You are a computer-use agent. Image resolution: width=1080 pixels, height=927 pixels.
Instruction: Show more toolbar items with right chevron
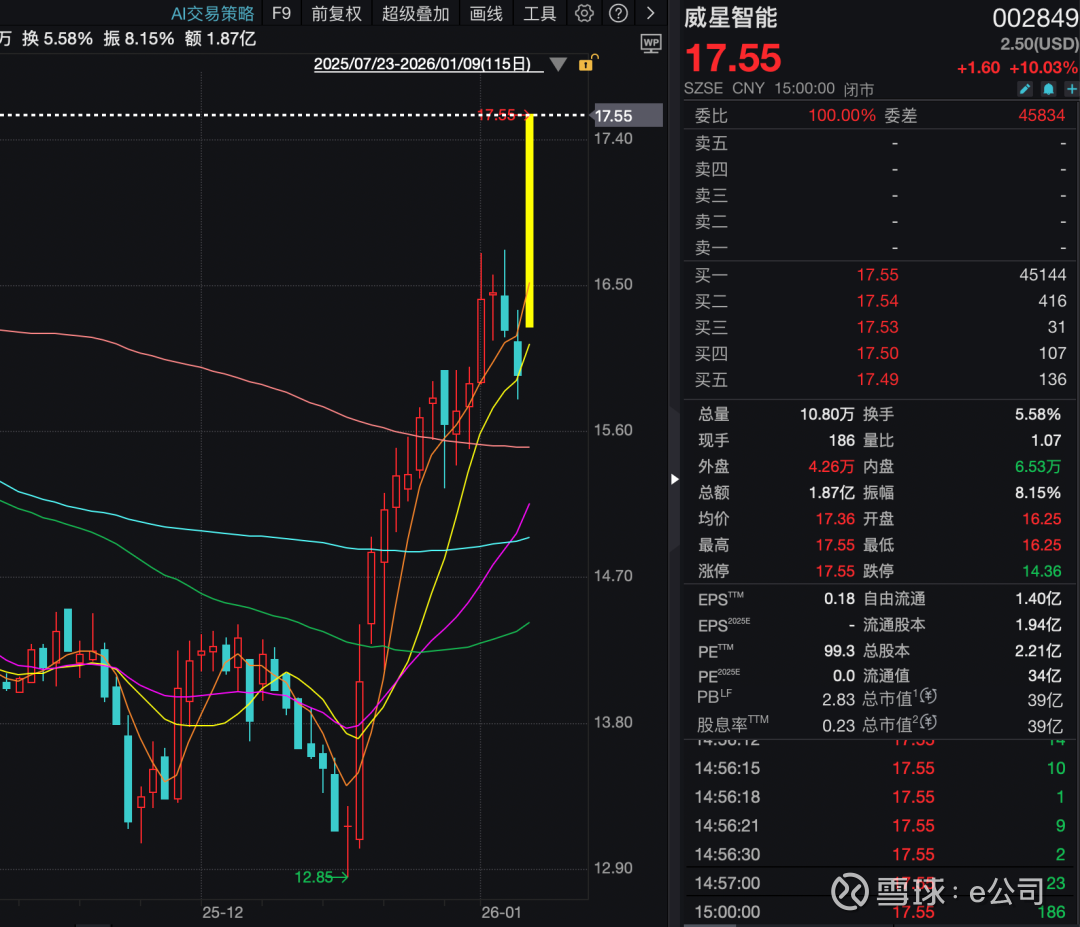(650, 13)
